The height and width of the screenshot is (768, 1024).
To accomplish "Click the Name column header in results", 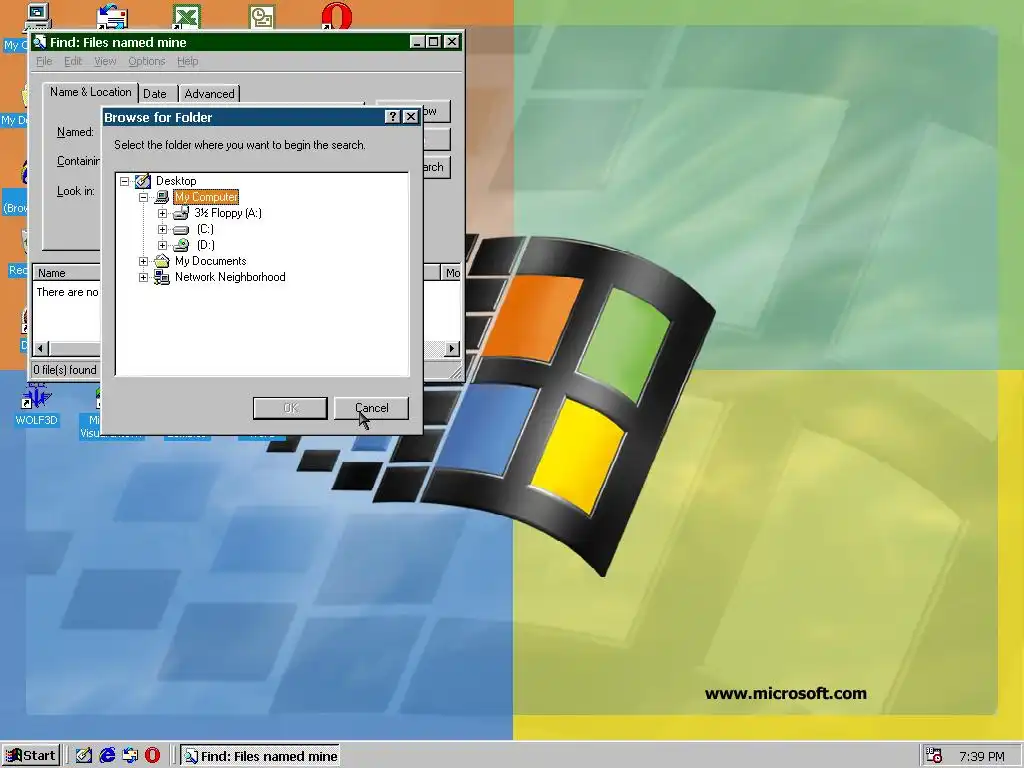I will (67, 273).
